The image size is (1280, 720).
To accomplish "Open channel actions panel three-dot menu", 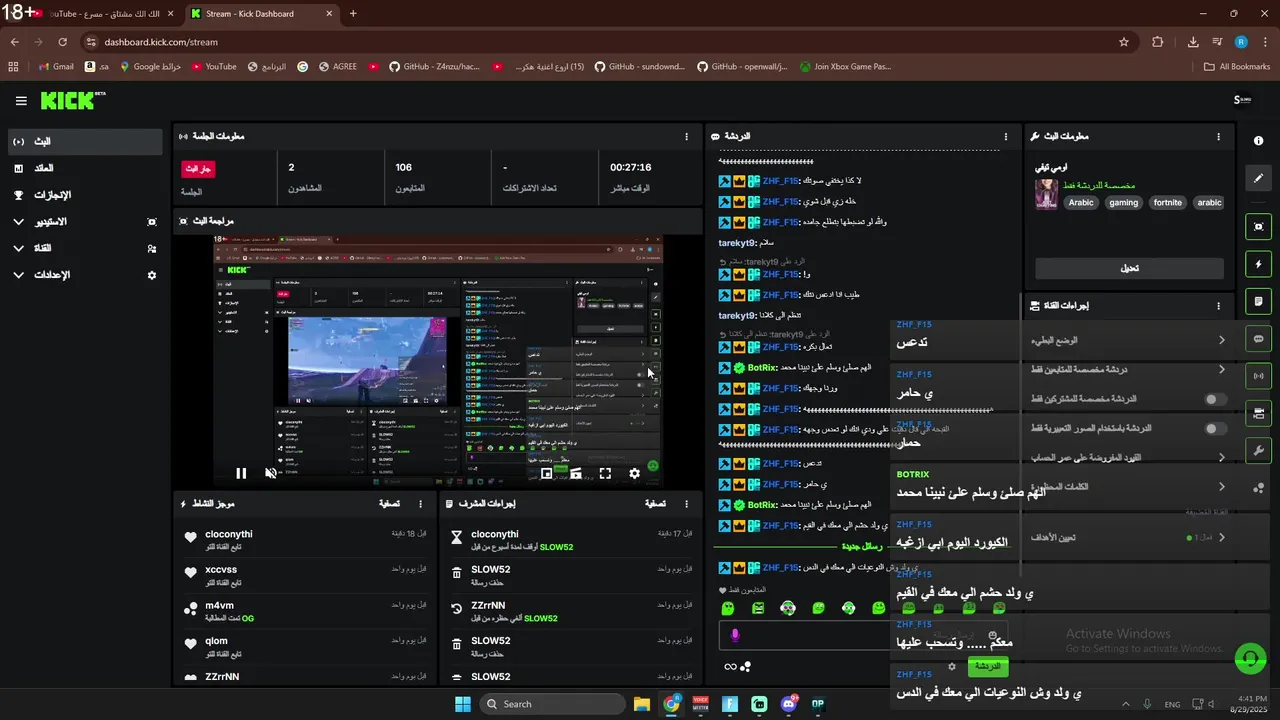I will (x=1218, y=306).
